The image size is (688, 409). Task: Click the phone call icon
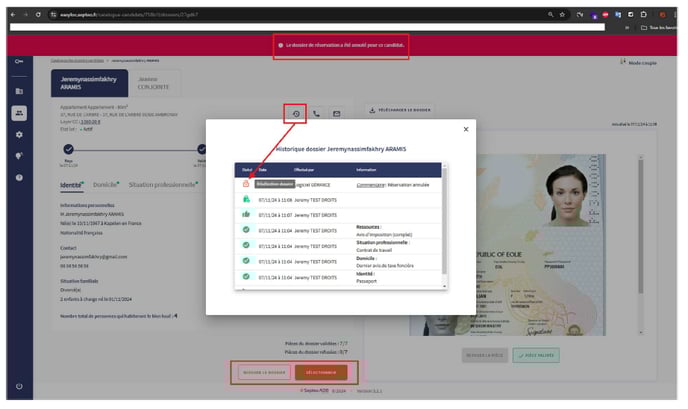pos(317,113)
